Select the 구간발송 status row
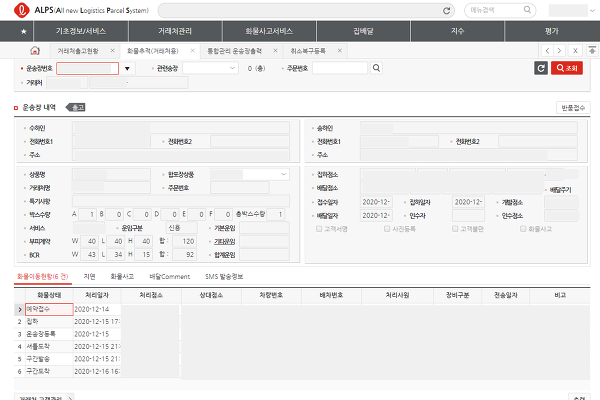This screenshot has height=400, width=600. coord(49,359)
